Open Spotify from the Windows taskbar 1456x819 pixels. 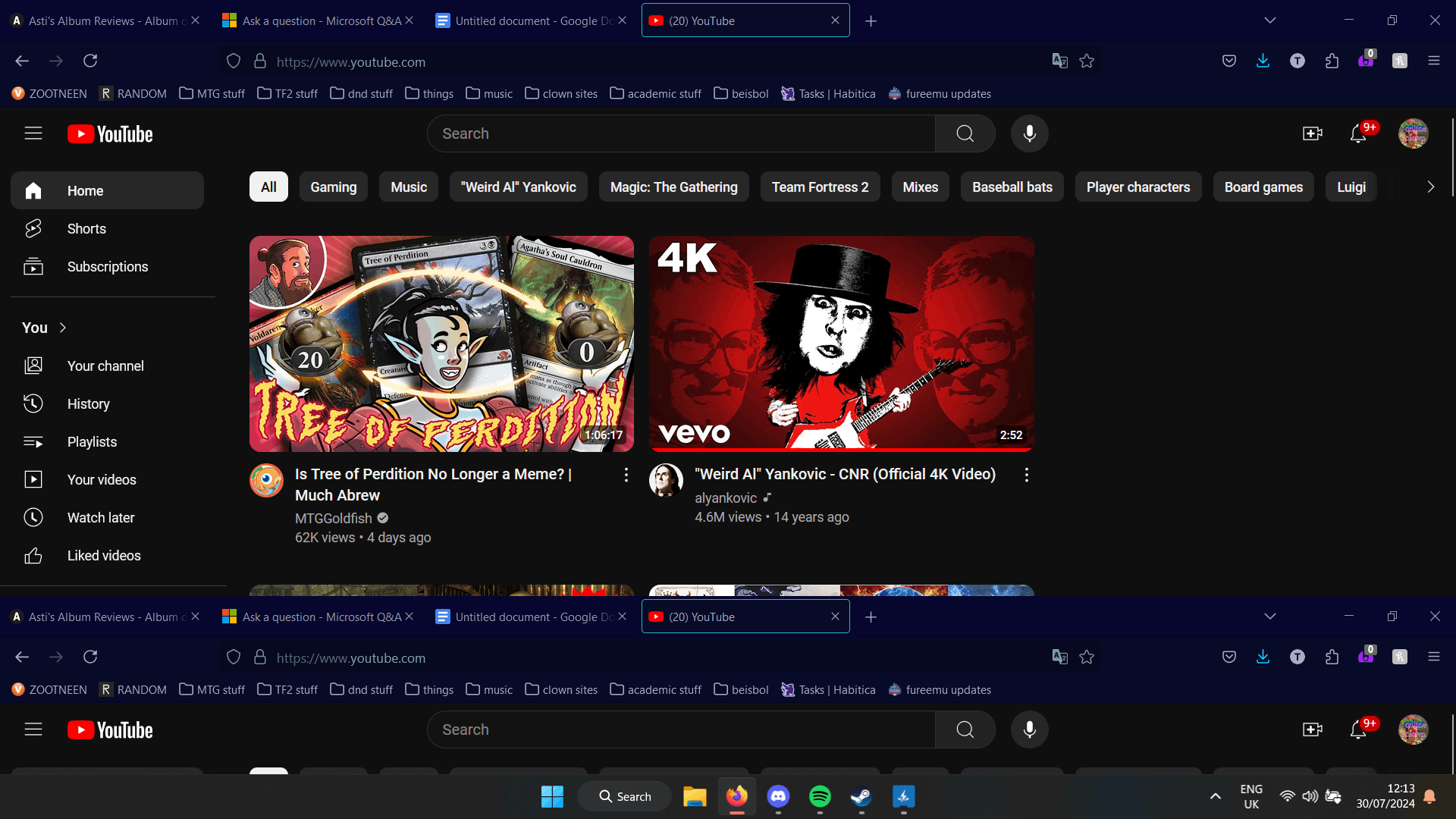[820, 796]
